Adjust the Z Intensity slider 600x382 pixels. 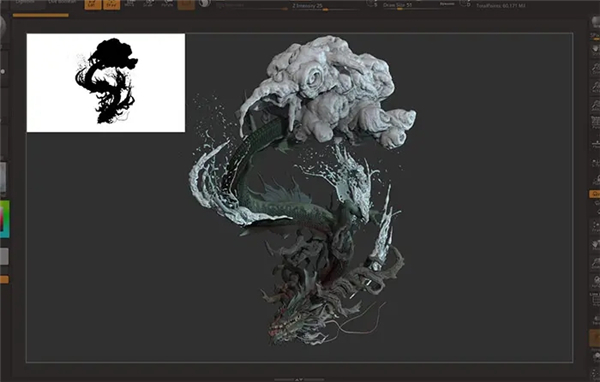324,7
